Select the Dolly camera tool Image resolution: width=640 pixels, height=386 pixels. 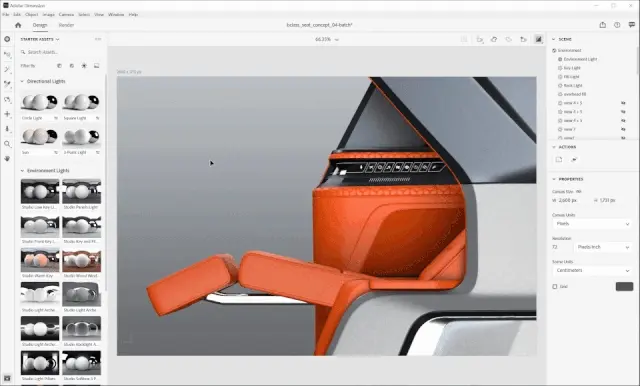click(x=7, y=129)
